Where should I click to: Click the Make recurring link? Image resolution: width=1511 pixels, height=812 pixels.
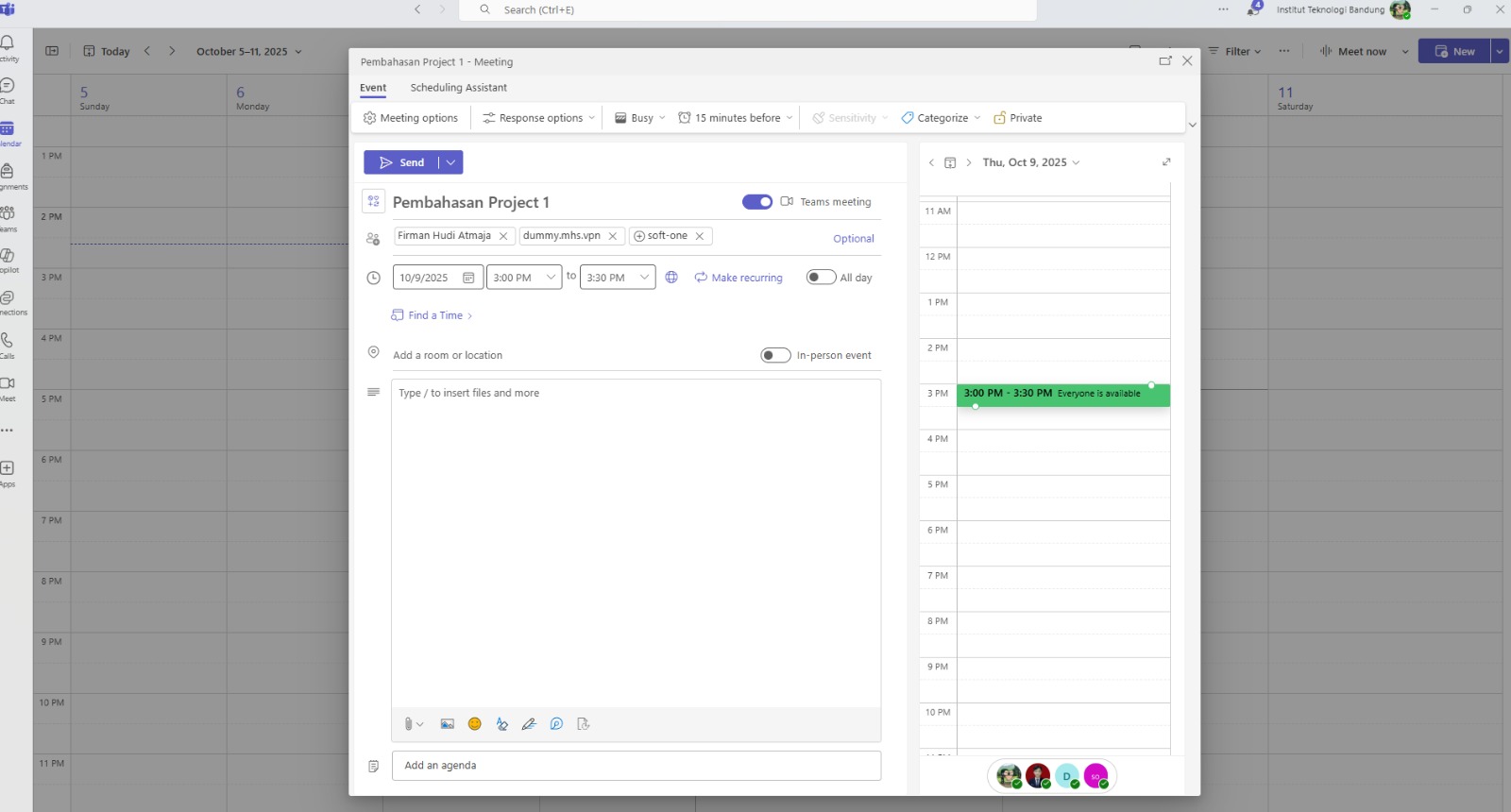coord(746,278)
